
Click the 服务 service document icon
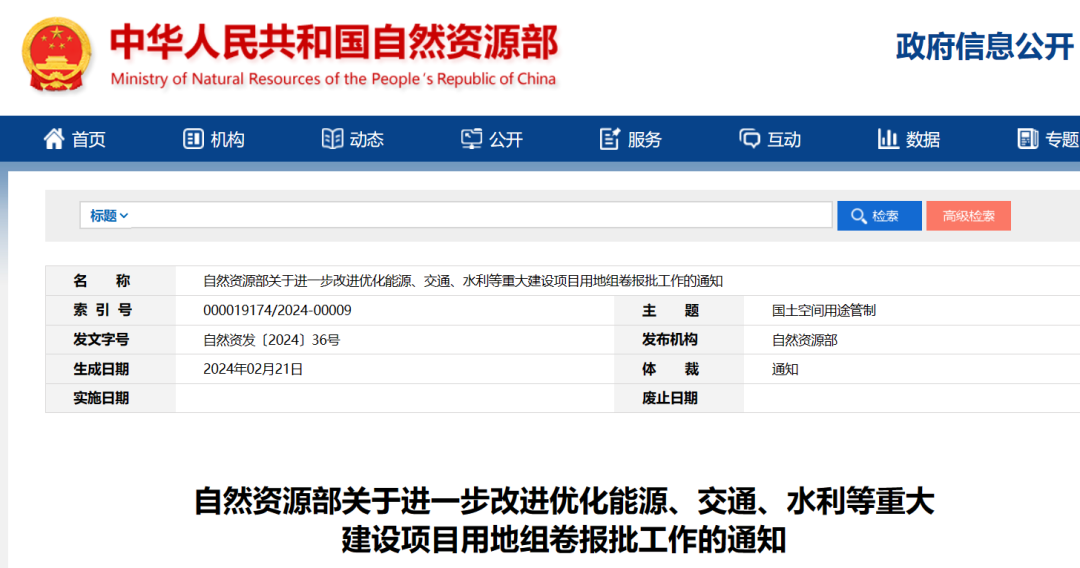pos(610,139)
